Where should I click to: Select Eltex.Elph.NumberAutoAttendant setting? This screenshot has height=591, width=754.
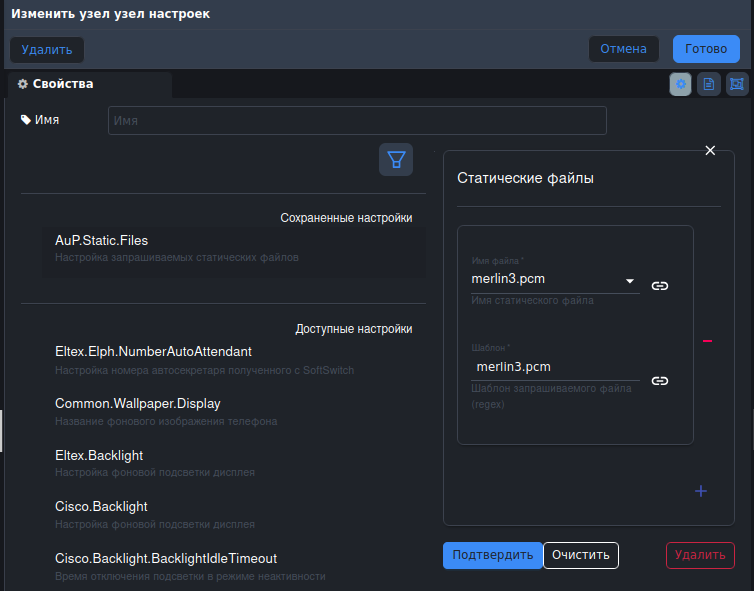153,352
